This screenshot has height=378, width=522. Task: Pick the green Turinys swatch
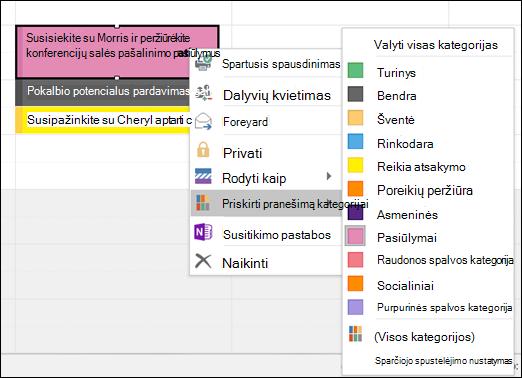click(x=355, y=70)
